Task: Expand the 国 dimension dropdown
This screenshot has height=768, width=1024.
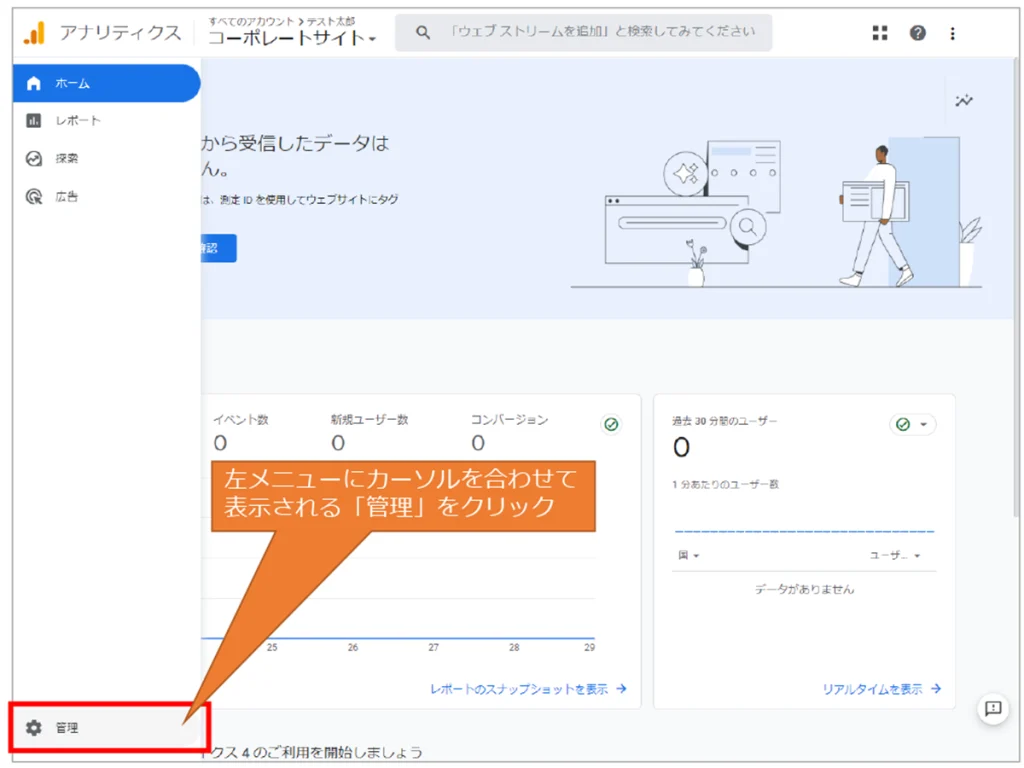Action: 689,555
